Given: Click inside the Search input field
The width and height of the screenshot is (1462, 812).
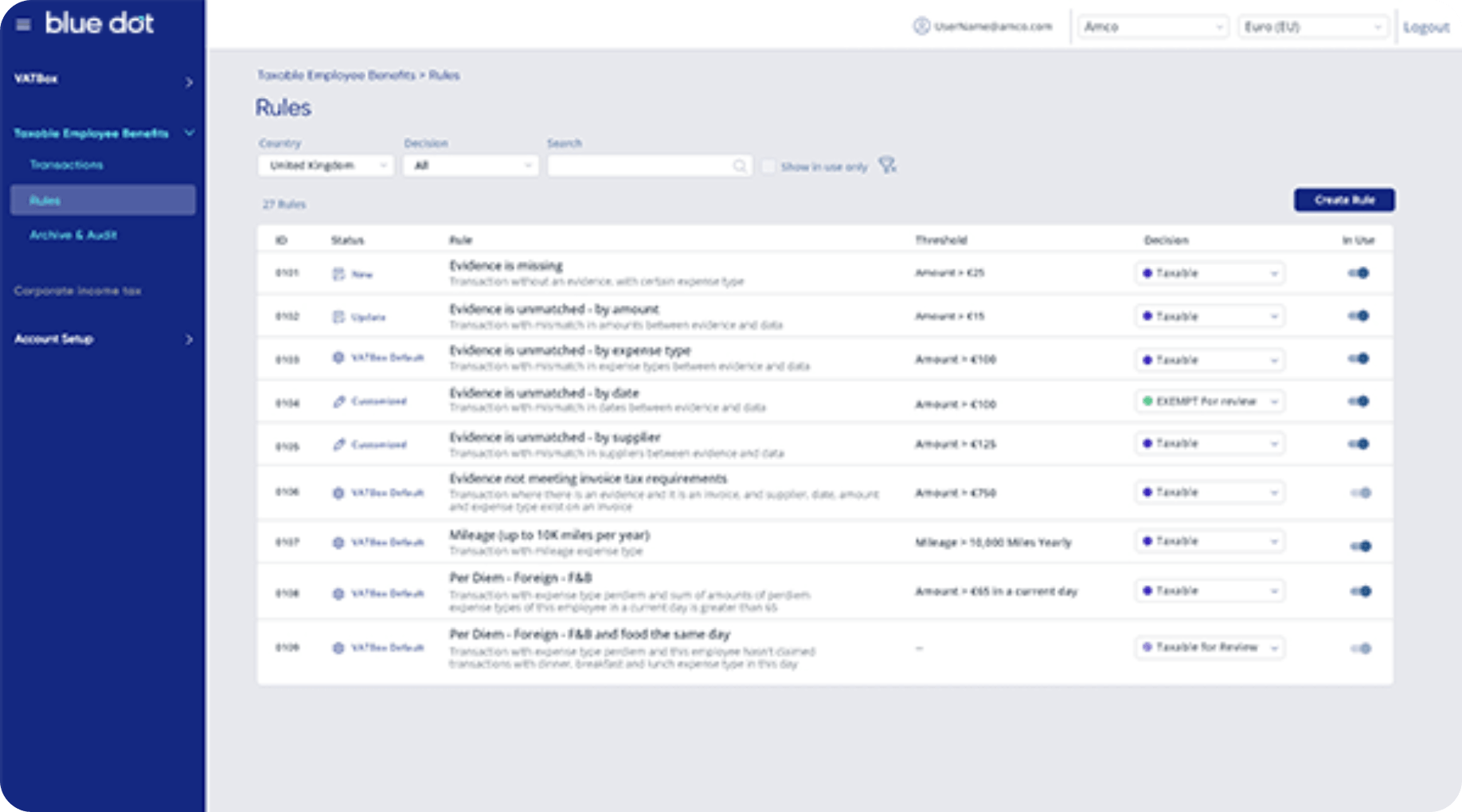Looking at the screenshot, I should point(637,166).
